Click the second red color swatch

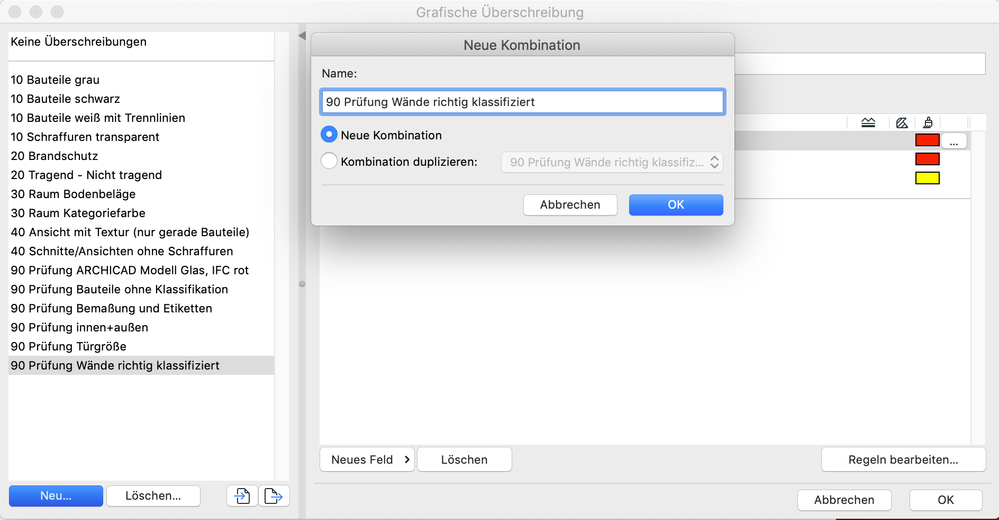(x=928, y=159)
